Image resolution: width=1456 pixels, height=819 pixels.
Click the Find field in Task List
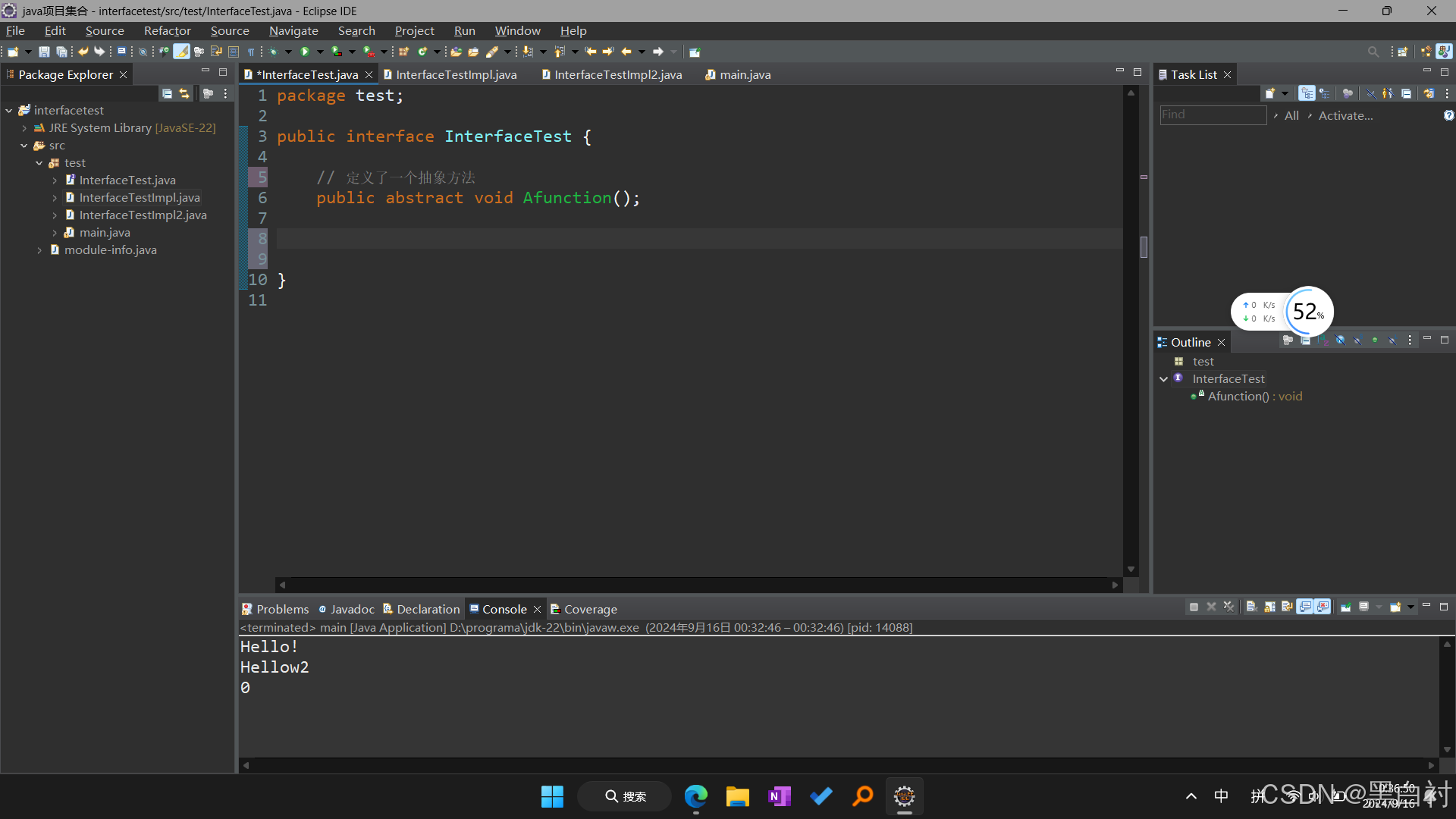[x=1213, y=115]
